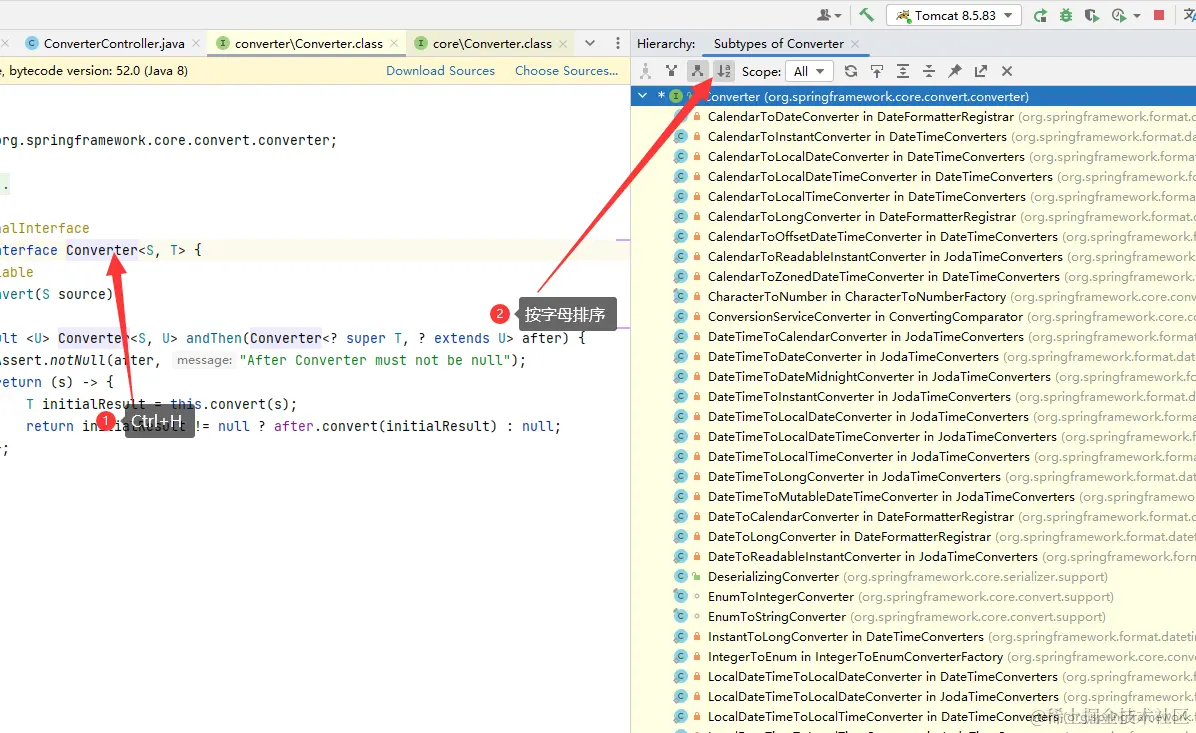This screenshot has height=733, width=1196.
Task: Close the core\Converter.class tab
Action: [x=563, y=43]
